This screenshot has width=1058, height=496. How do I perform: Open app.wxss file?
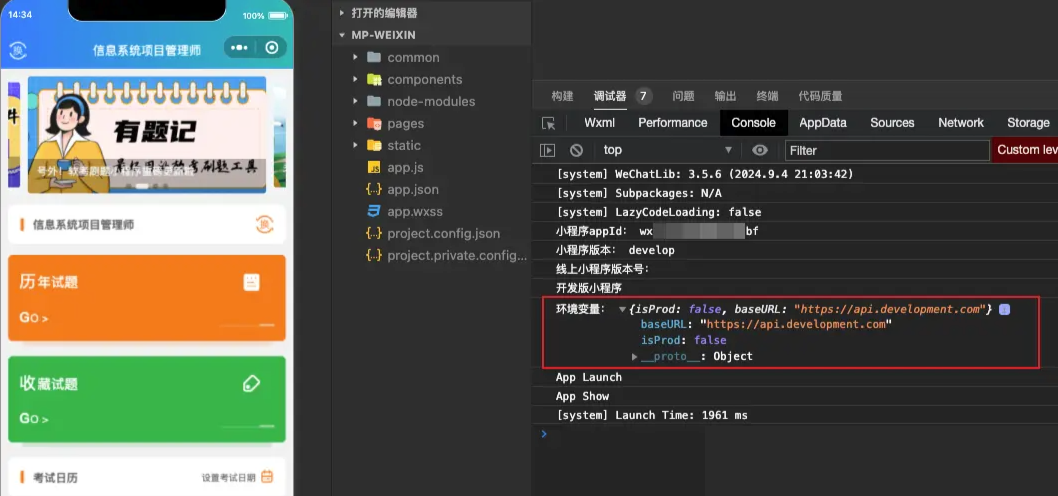tap(415, 211)
